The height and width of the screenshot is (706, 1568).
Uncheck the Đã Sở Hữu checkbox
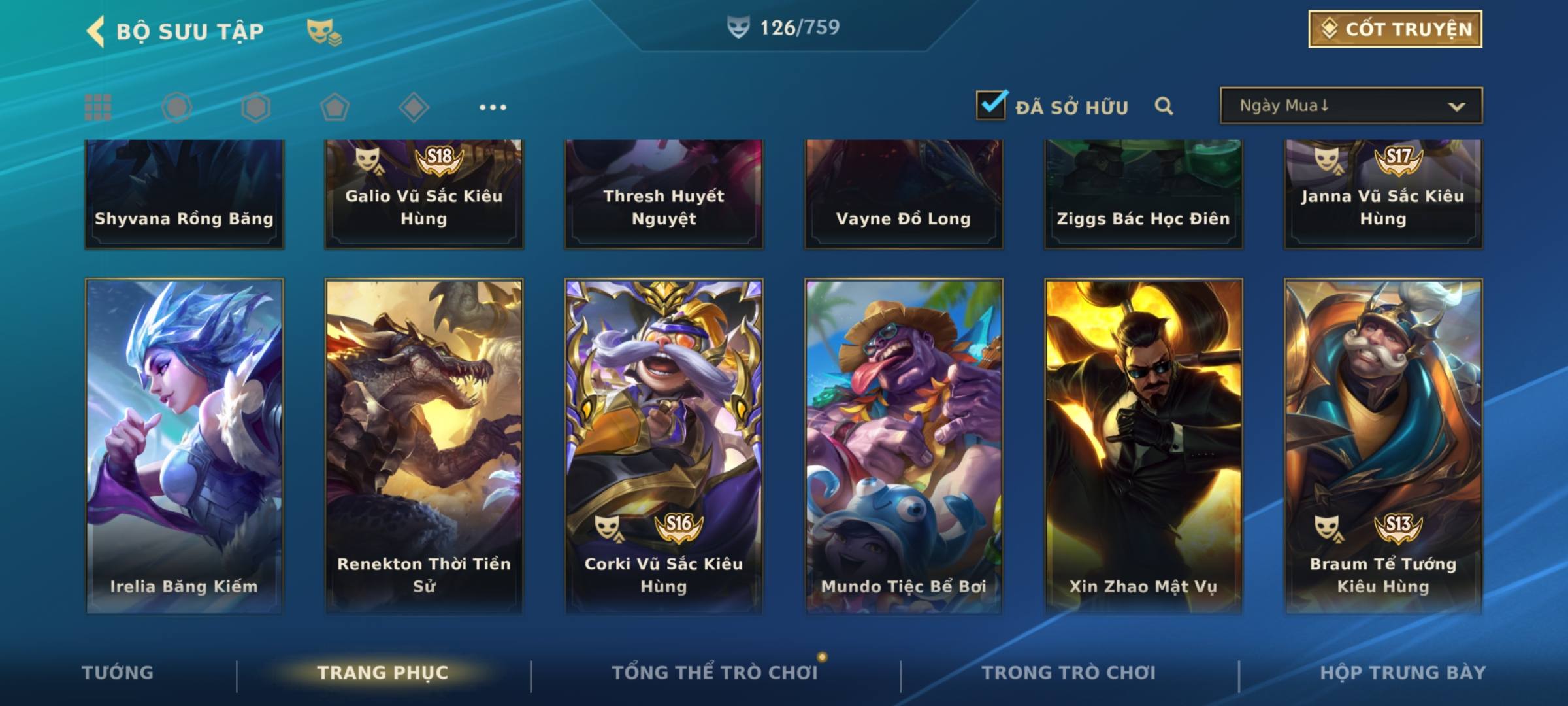click(x=991, y=105)
